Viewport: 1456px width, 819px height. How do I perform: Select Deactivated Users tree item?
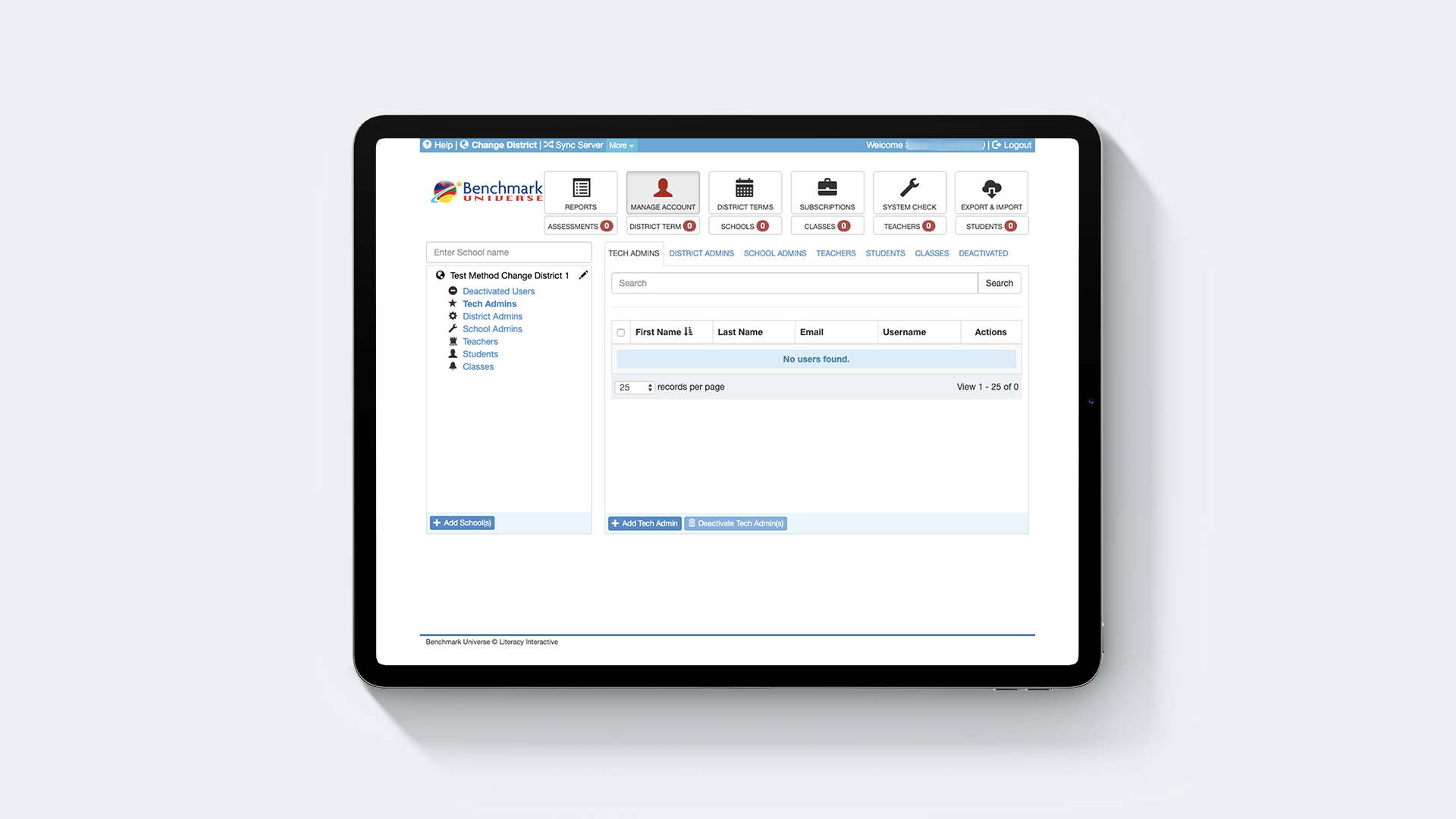click(497, 291)
